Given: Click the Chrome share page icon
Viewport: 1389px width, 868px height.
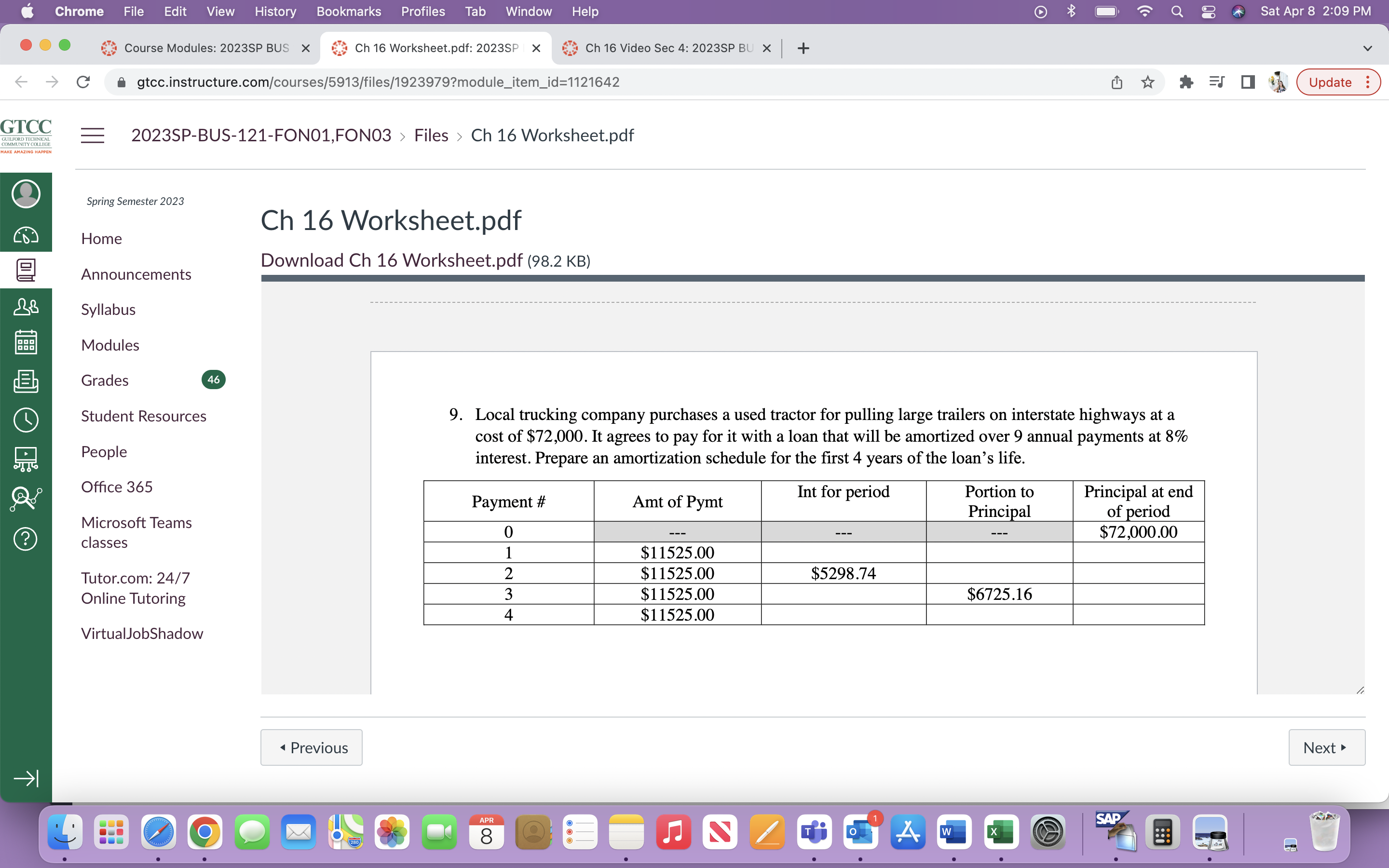Looking at the screenshot, I should pos(1117,82).
